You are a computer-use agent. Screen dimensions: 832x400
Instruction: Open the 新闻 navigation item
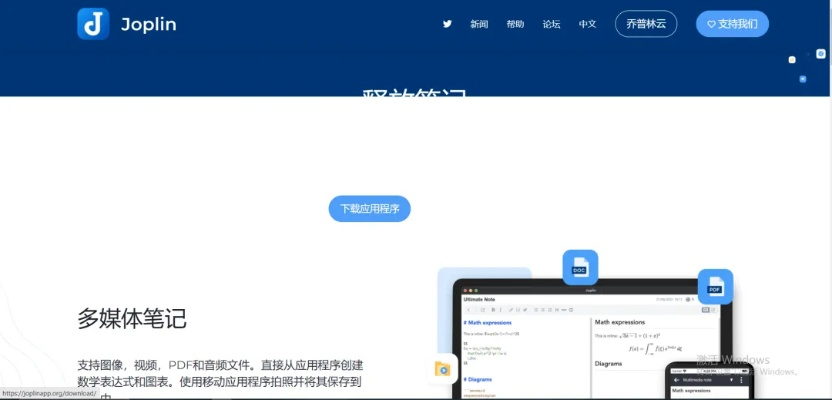(479, 24)
